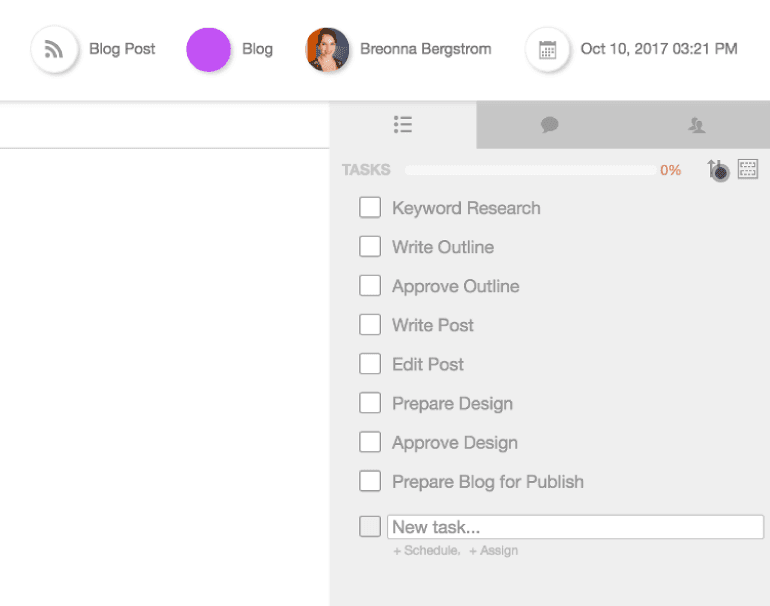Check off the Keyword Research task
This screenshot has height=606, width=770.
(x=370, y=208)
